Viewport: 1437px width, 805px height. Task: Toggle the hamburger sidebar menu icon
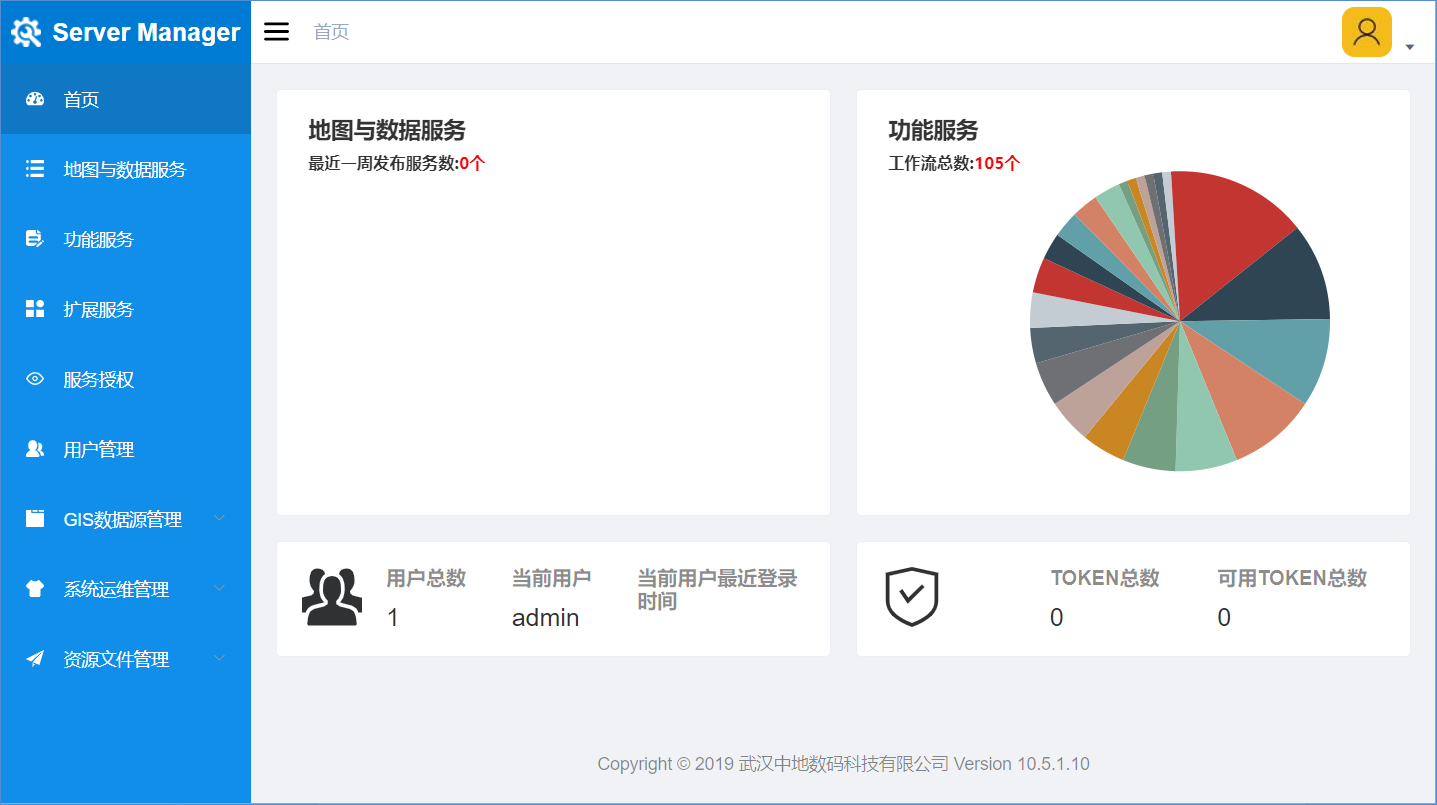tap(277, 32)
